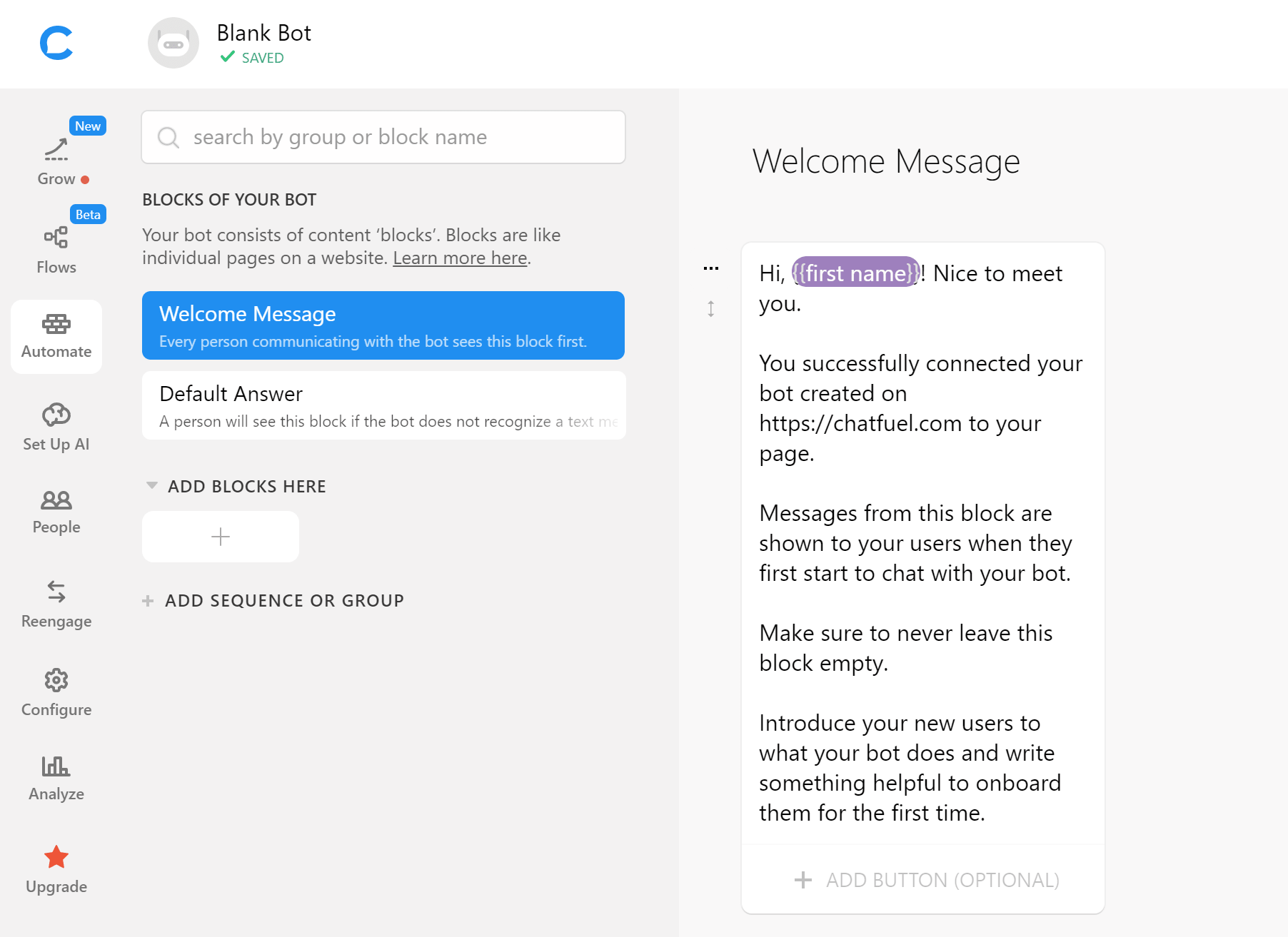This screenshot has width=1288, height=937.
Task: Click the Flows menu label
Action: [x=56, y=267]
